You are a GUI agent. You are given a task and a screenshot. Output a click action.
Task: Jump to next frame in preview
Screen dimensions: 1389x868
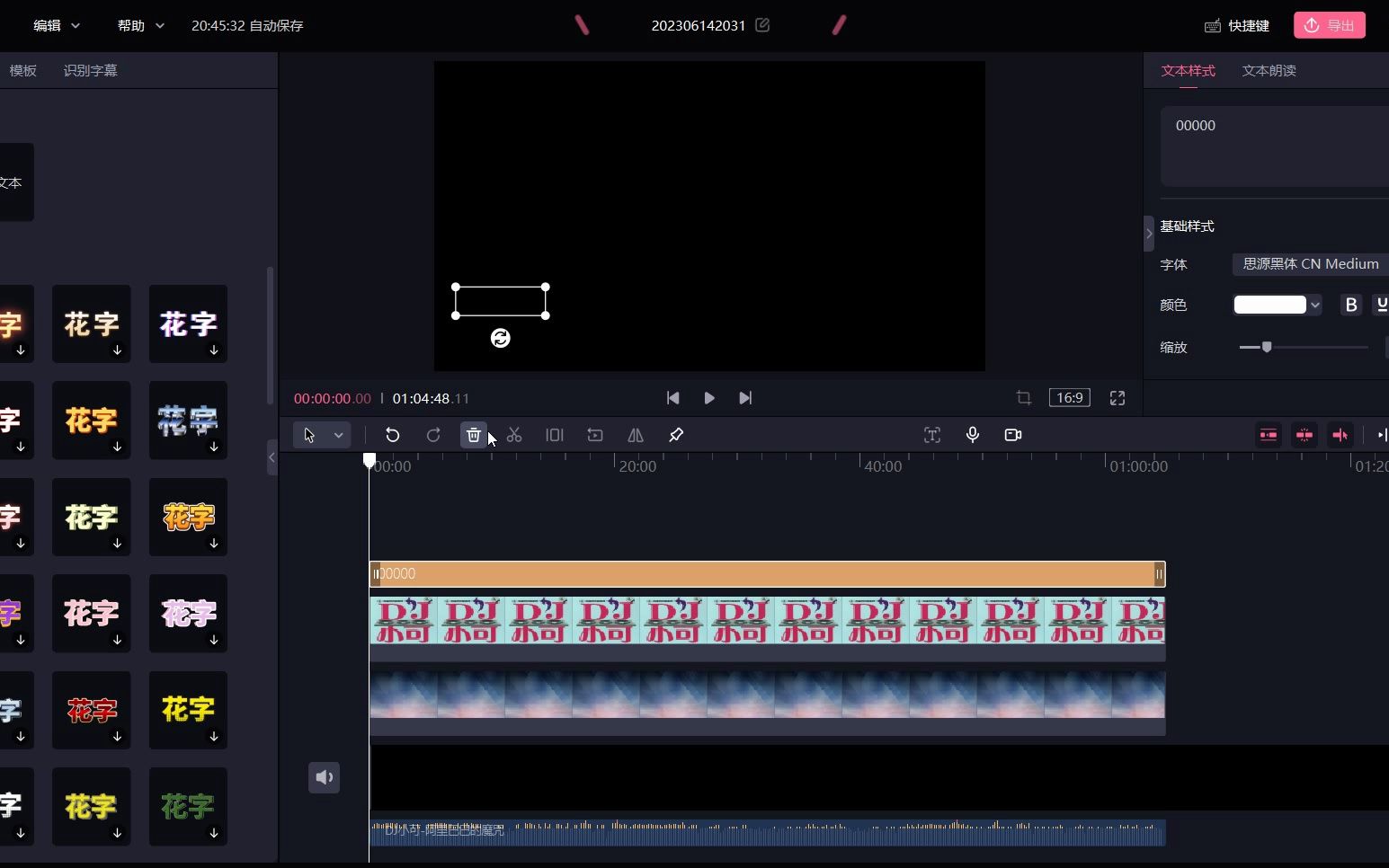pyautogui.click(x=745, y=398)
